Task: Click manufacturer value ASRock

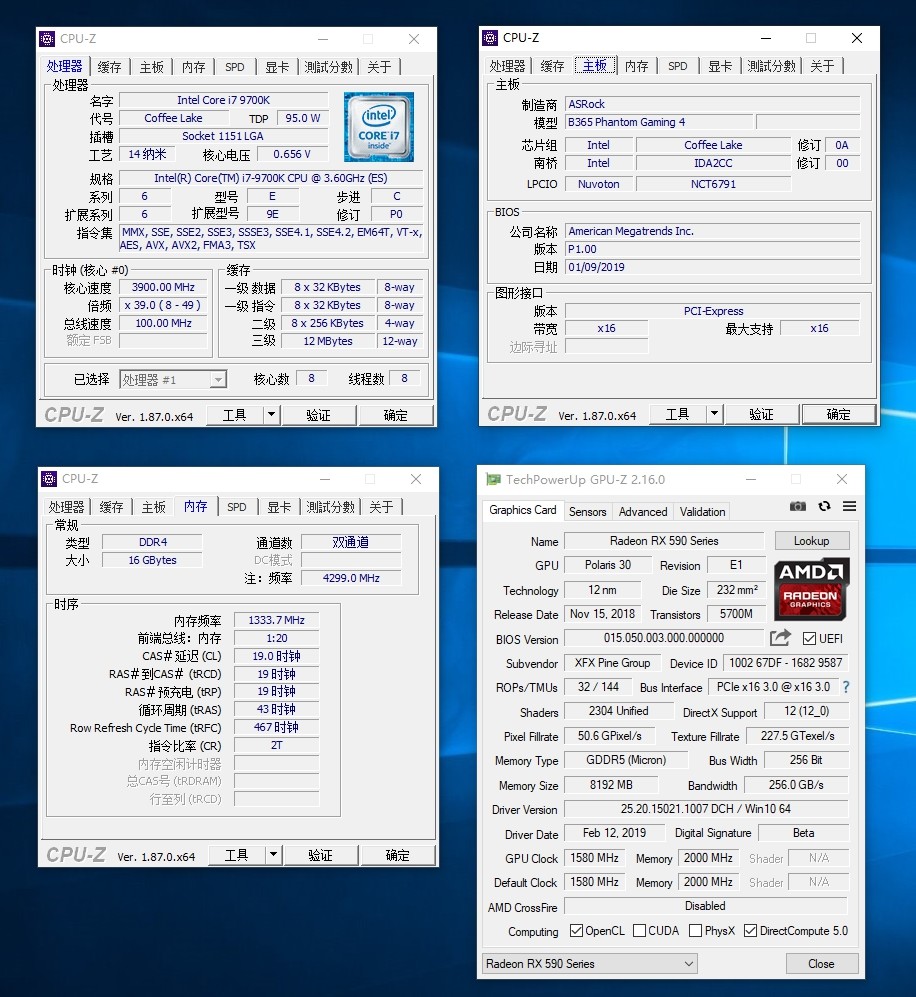Action: pyautogui.click(x=713, y=104)
